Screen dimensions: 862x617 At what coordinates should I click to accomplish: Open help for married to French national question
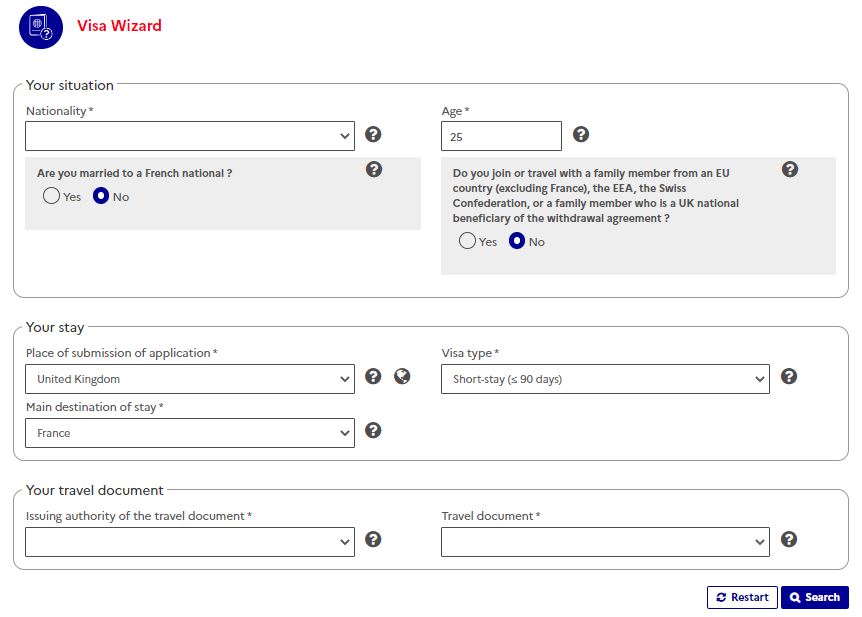pyautogui.click(x=374, y=169)
